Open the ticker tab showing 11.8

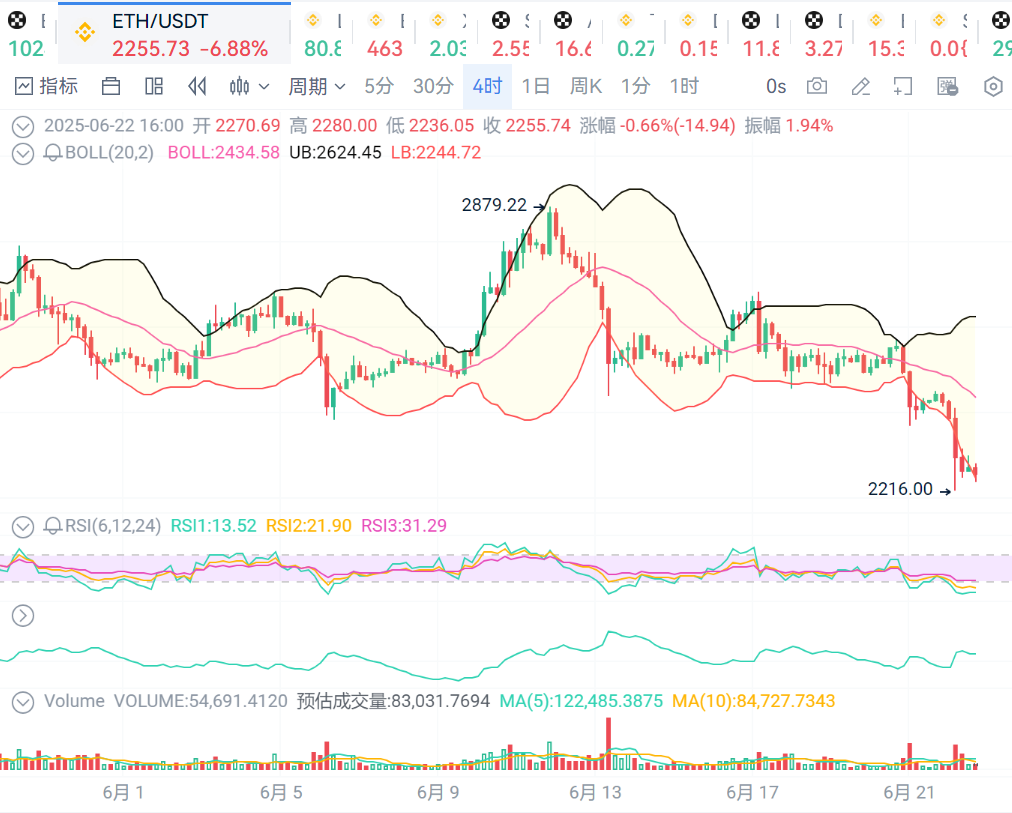tap(761, 34)
